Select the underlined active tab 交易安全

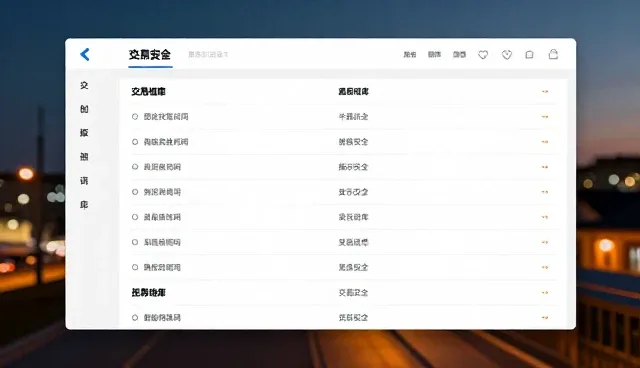150,55
